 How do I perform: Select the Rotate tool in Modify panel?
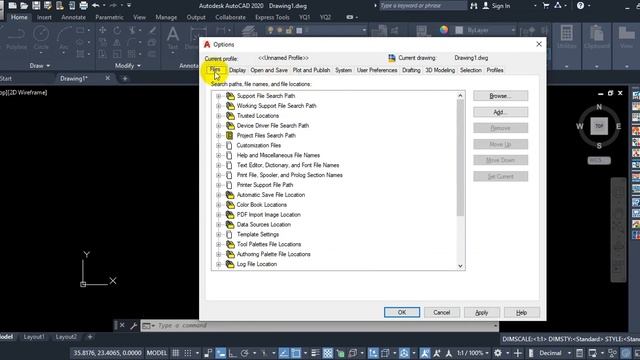(x=117, y=30)
